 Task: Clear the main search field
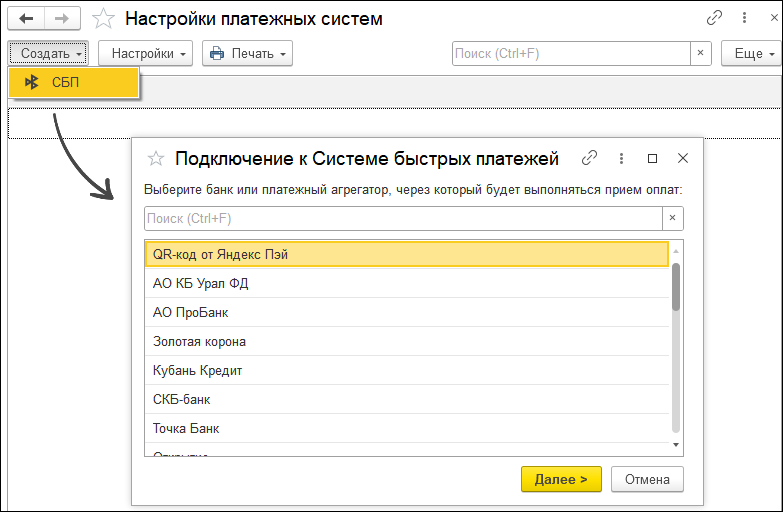(701, 53)
